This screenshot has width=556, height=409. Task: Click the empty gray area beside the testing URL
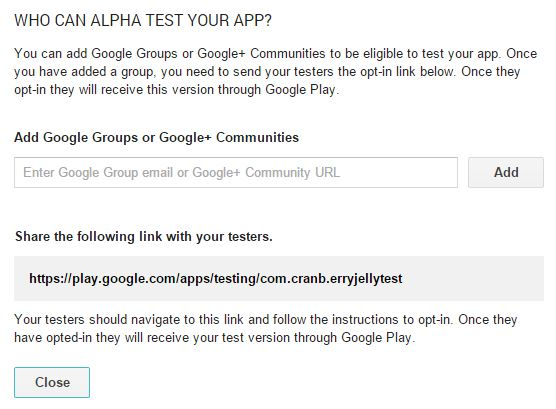472,278
